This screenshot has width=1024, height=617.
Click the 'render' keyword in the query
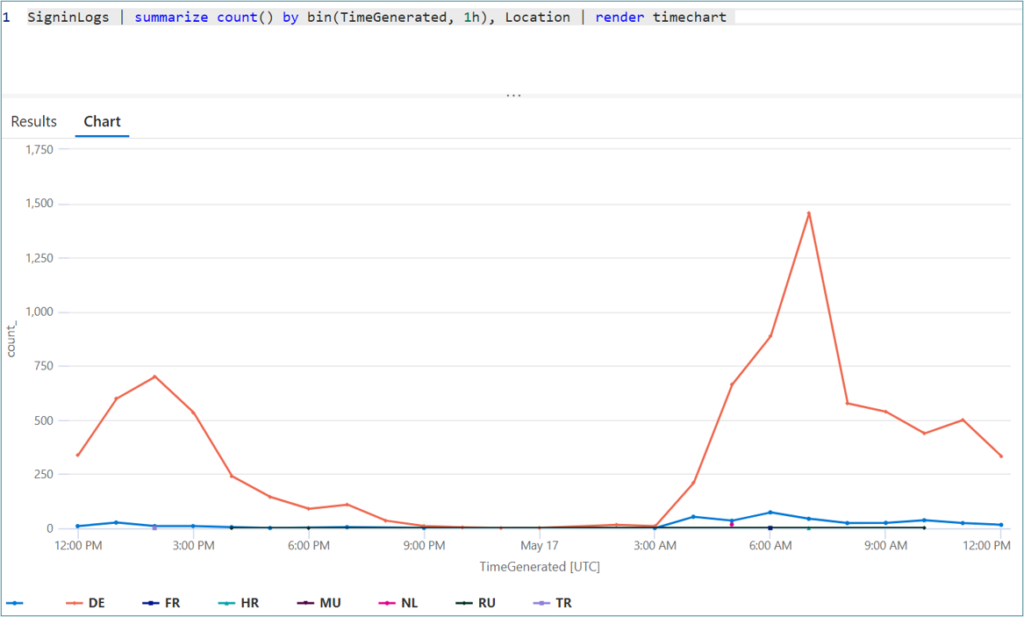click(x=620, y=18)
